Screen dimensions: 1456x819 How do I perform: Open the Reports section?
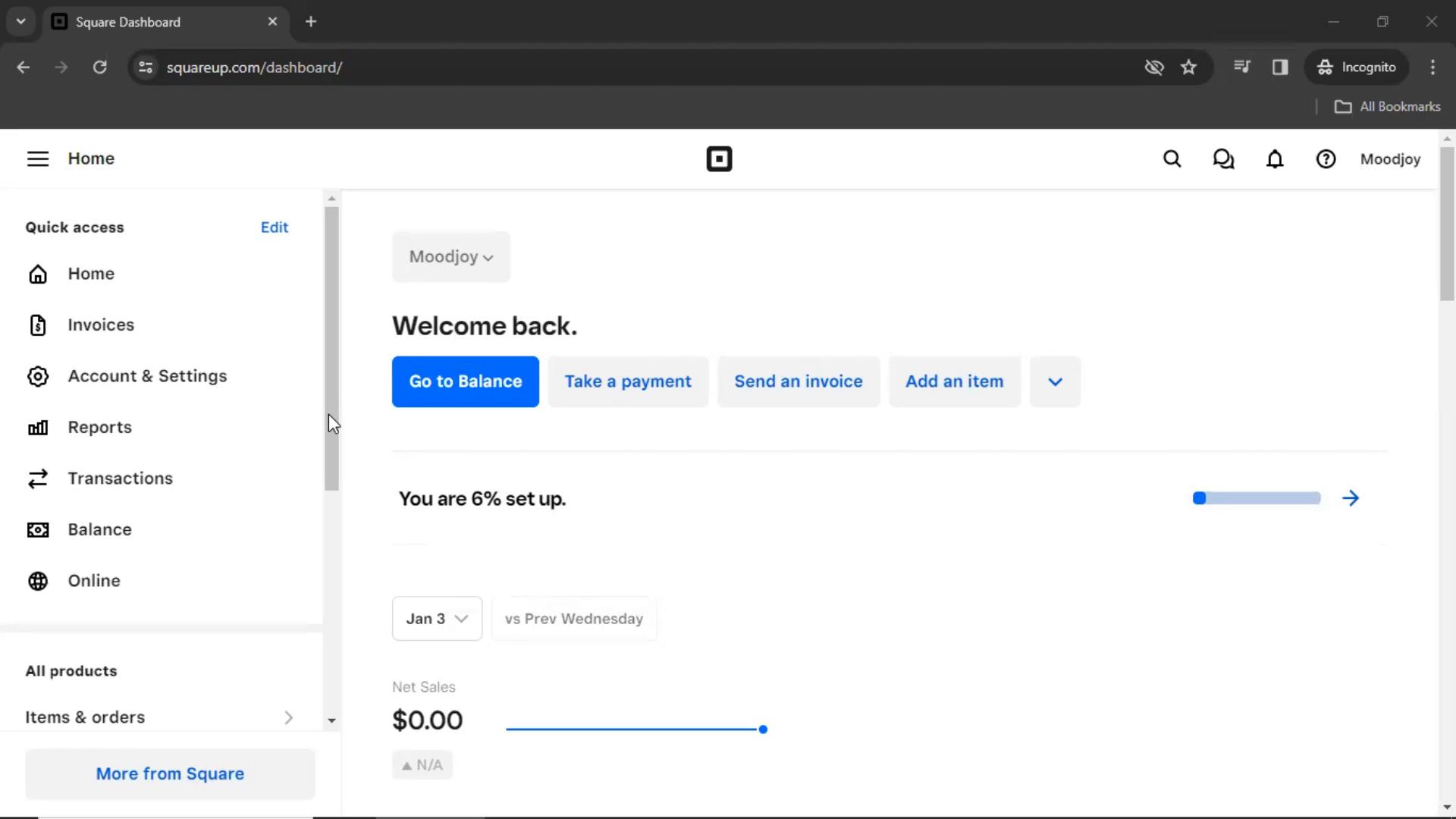[x=99, y=427]
